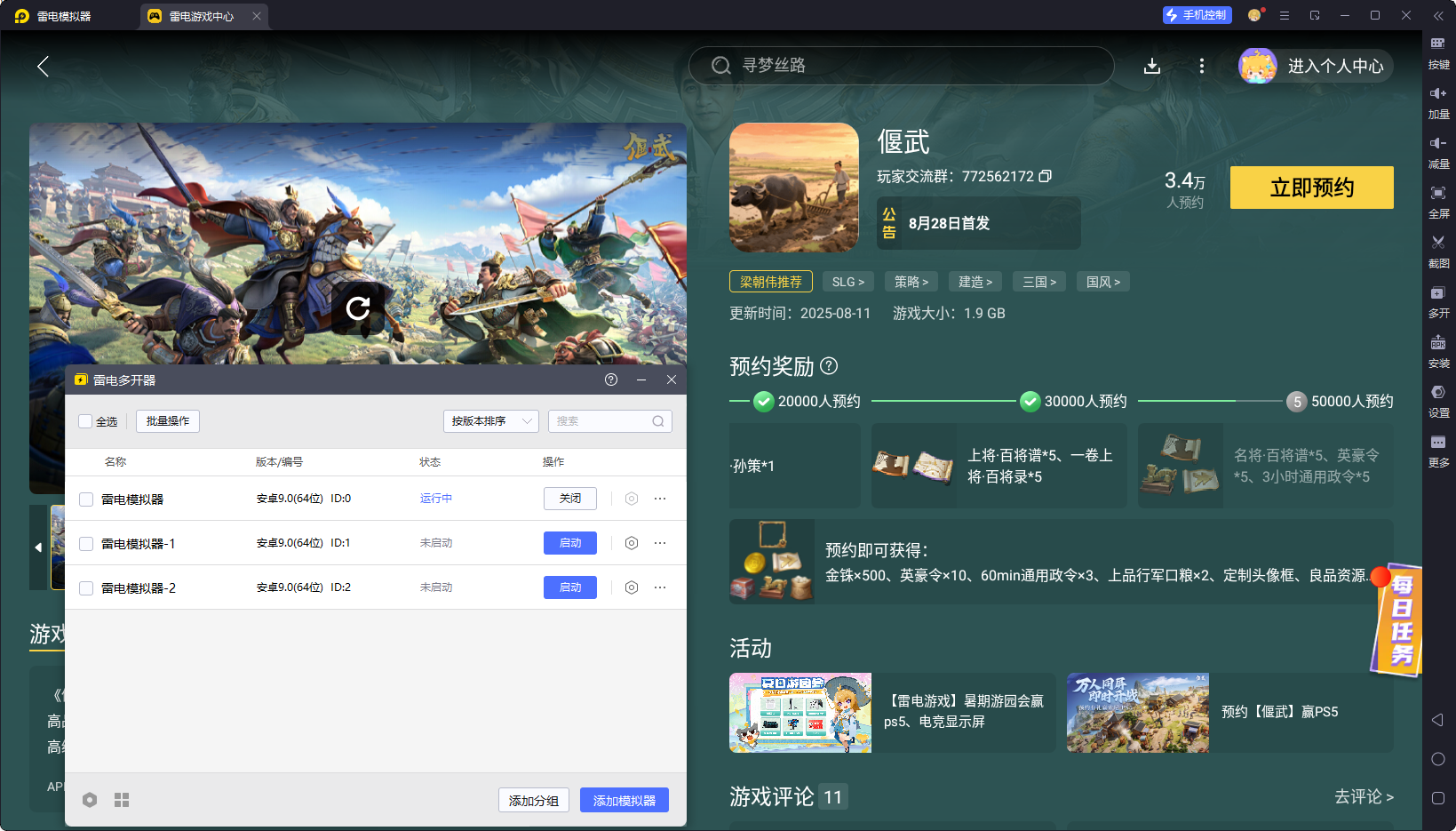Check the checkbox for 雷电模拟器-1
This screenshot has width=1456, height=831.
pos(86,543)
